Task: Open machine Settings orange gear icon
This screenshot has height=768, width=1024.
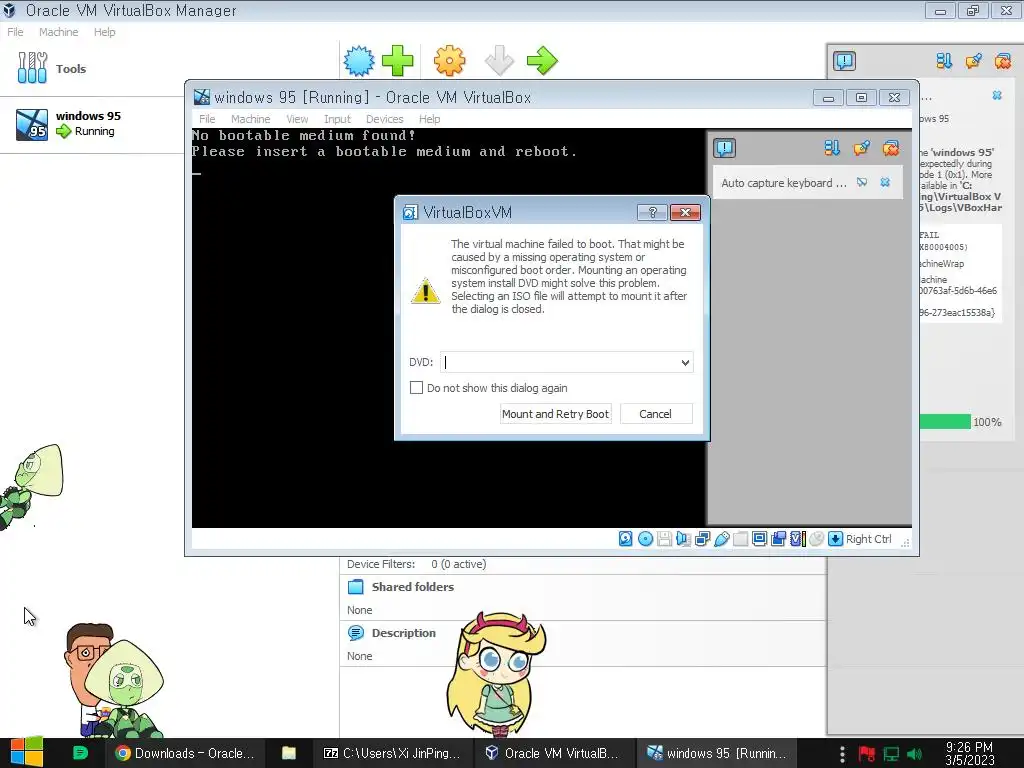Action: [449, 61]
